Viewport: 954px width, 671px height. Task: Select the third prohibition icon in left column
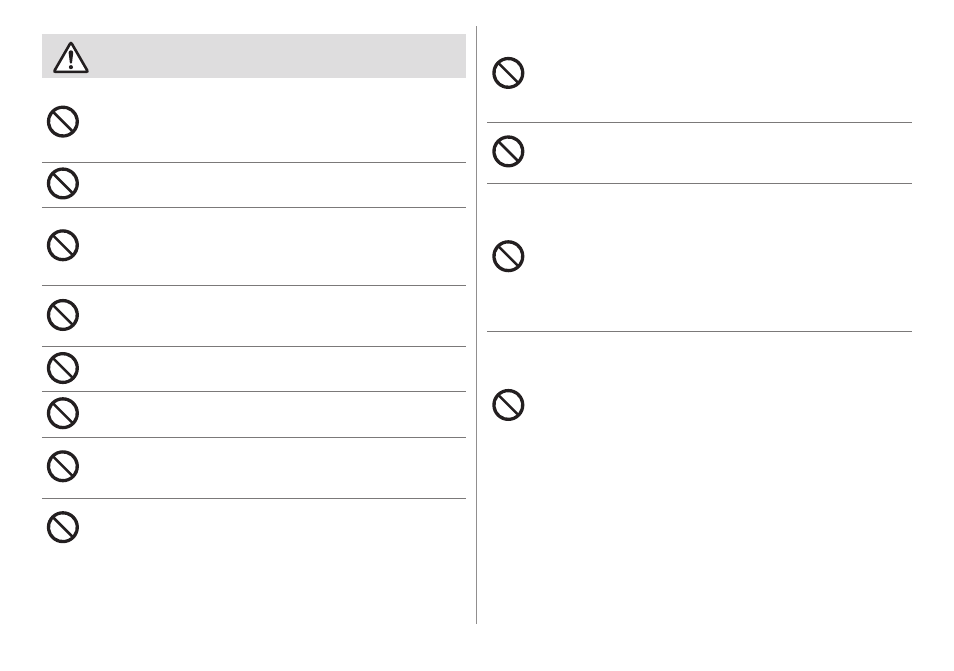pyautogui.click(x=63, y=245)
